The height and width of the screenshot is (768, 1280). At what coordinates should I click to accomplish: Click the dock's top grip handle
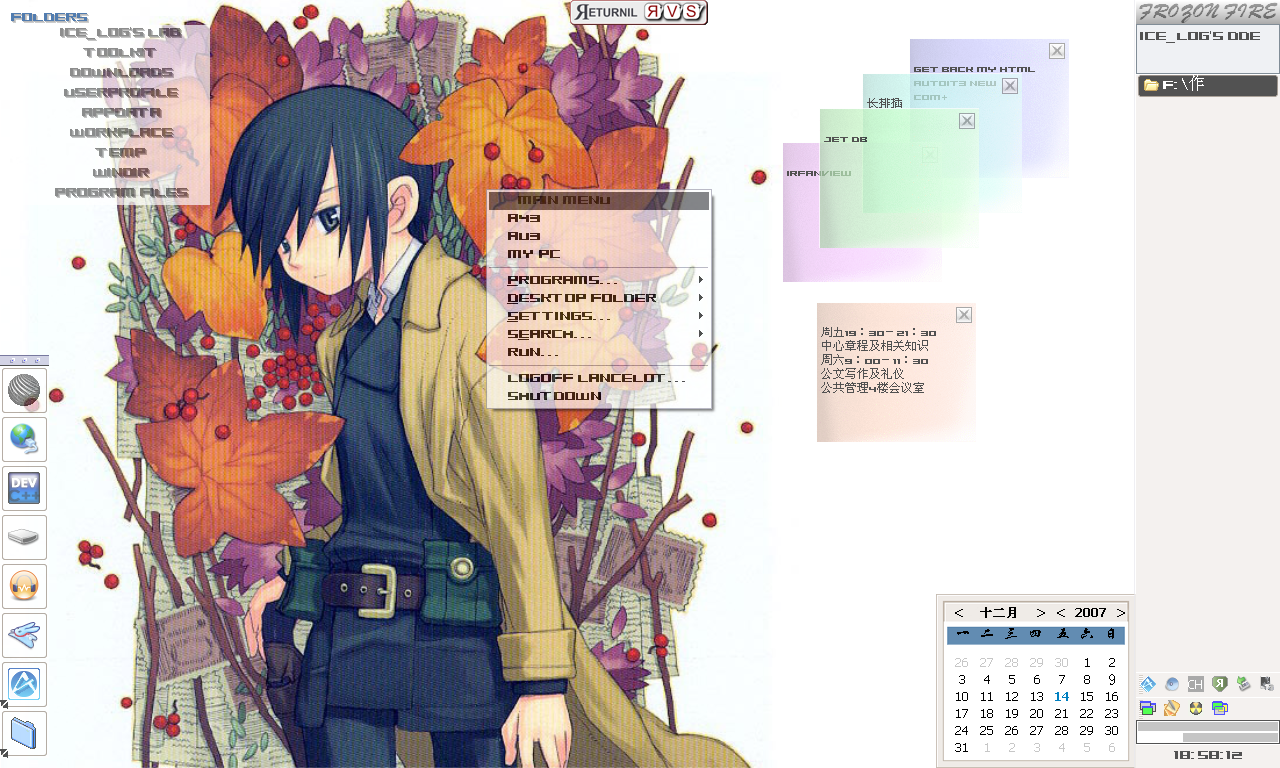[24, 360]
